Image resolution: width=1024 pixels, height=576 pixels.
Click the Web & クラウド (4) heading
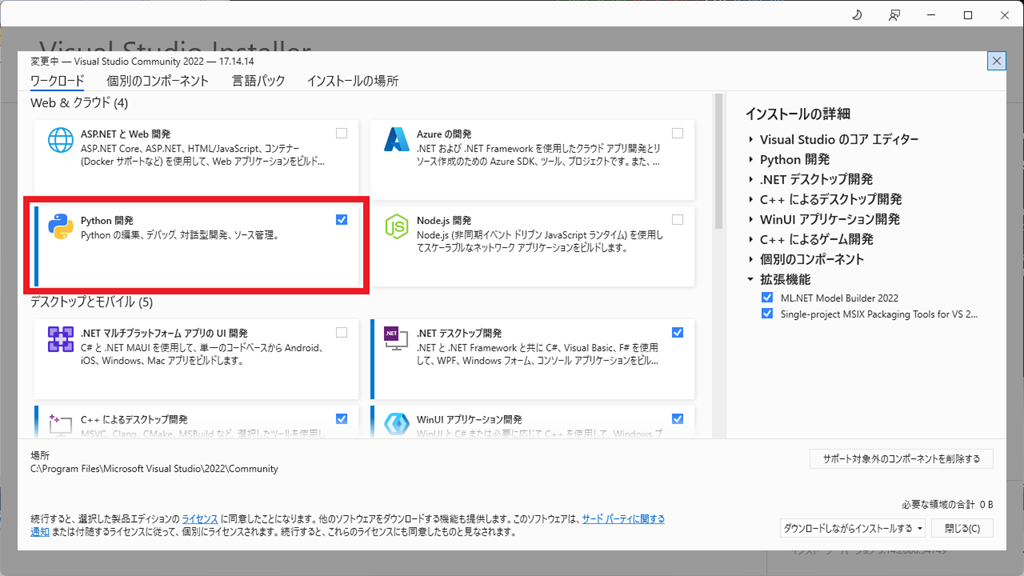click(79, 103)
